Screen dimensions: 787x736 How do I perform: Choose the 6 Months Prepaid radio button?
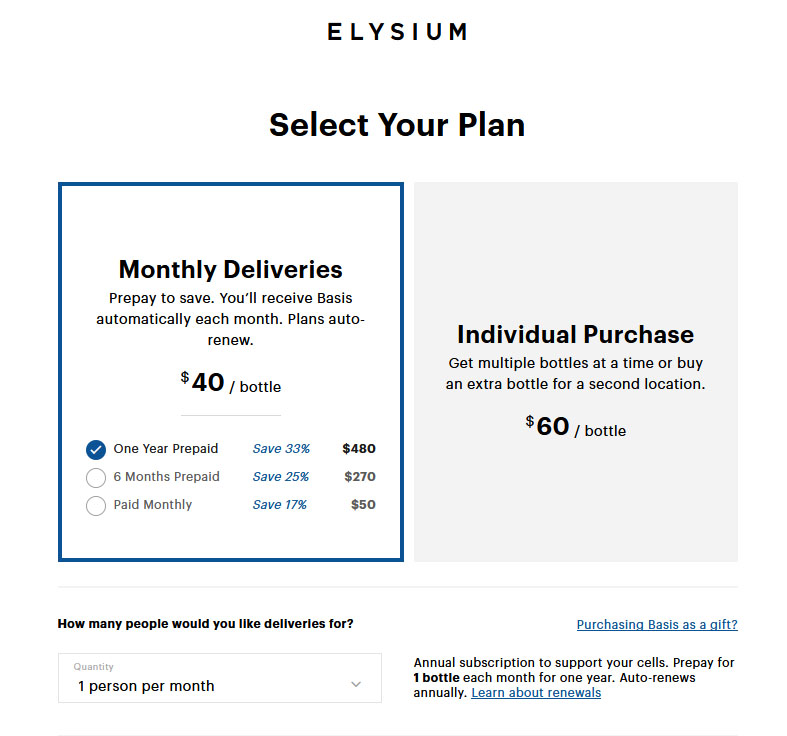pyautogui.click(x=96, y=478)
